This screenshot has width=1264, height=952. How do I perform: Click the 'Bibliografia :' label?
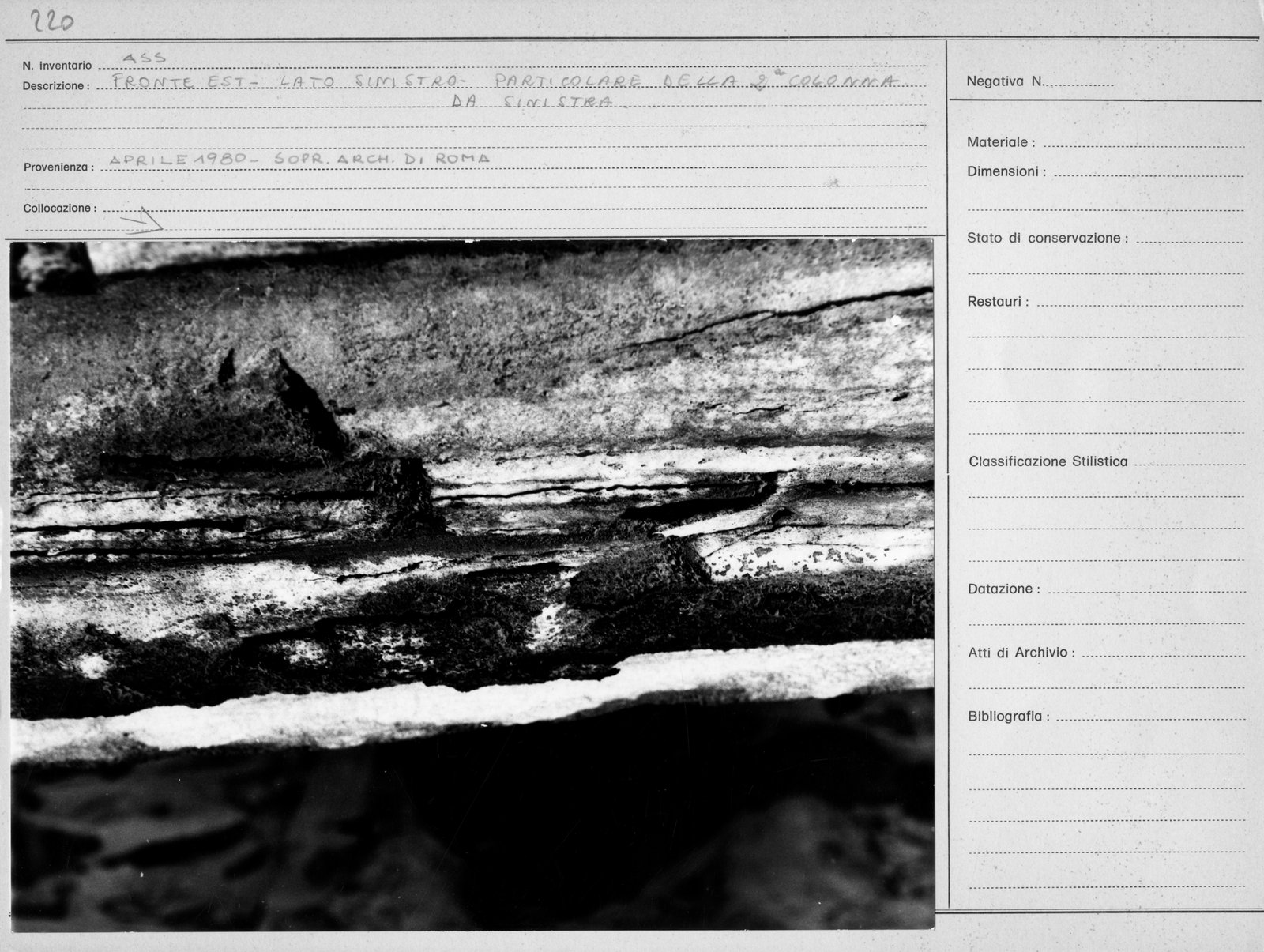tap(1009, 717)
